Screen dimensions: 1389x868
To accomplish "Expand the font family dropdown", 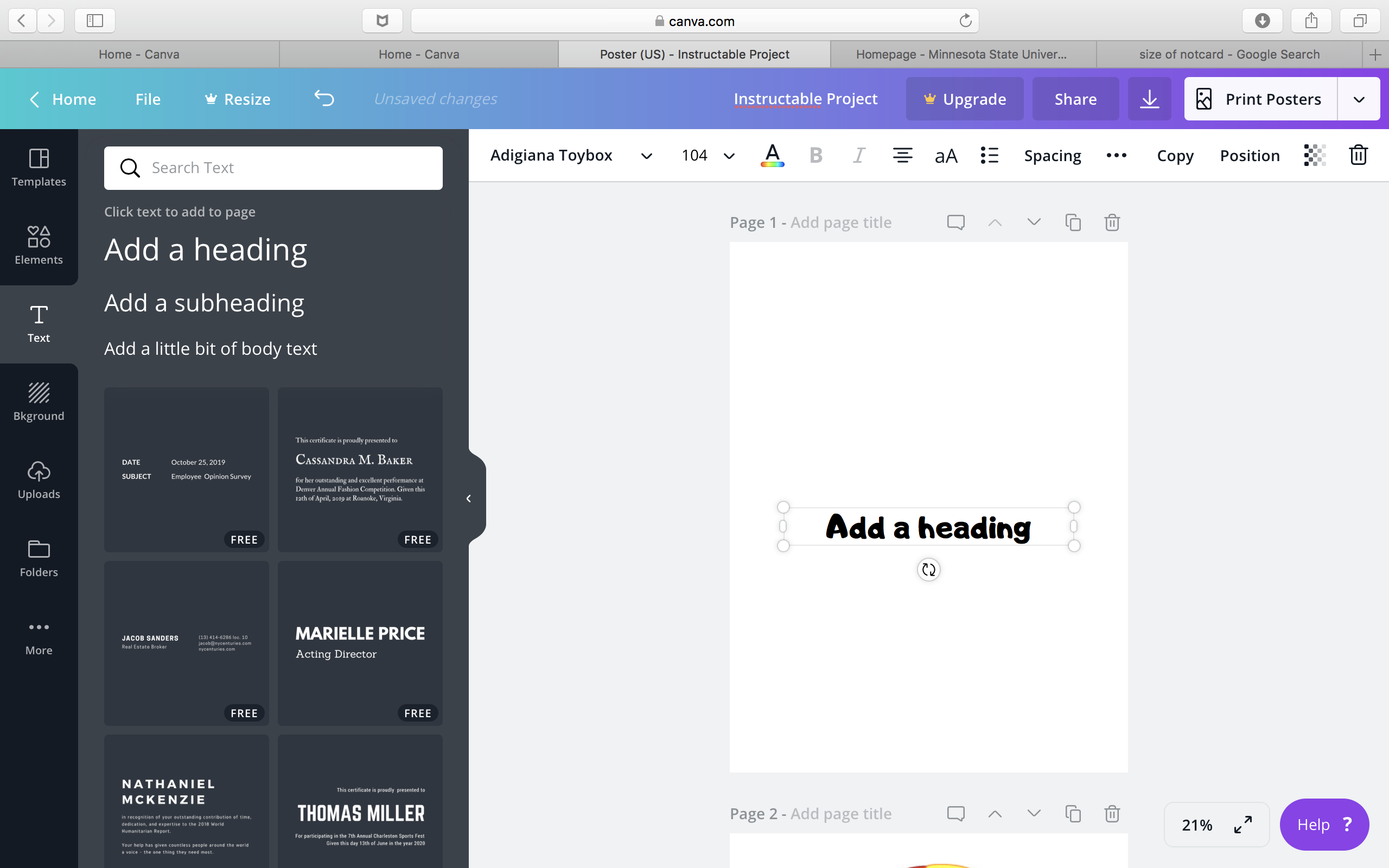I will (x=646, y=155).
